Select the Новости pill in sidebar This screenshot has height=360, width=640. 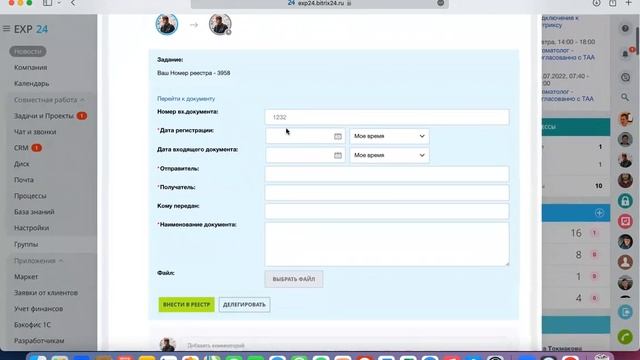coord(28,51)
